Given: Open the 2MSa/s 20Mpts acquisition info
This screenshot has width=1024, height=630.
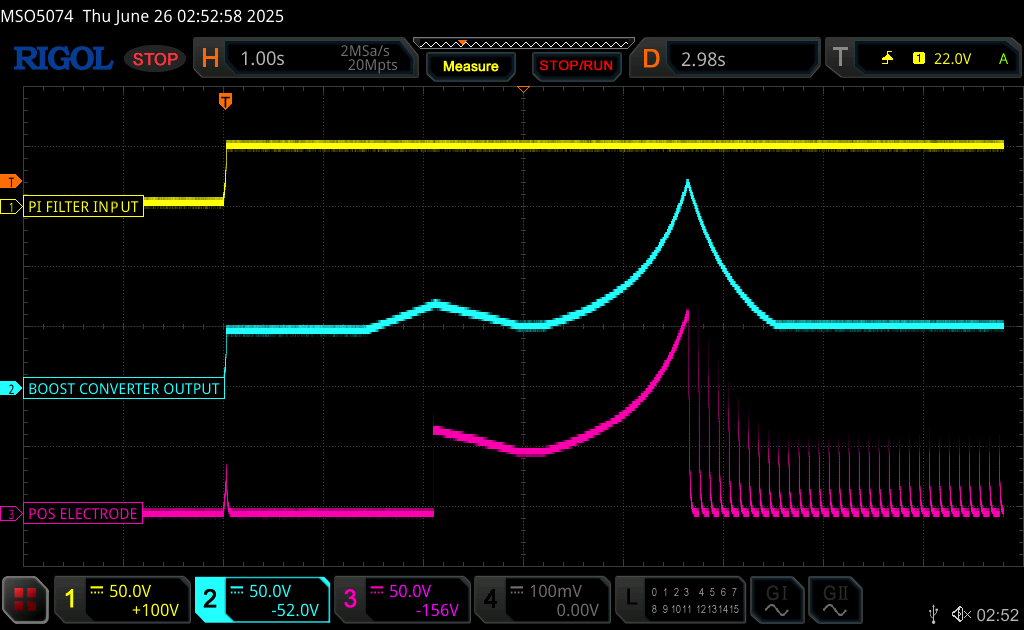Looking at the screenshot, I should [370, 58].
